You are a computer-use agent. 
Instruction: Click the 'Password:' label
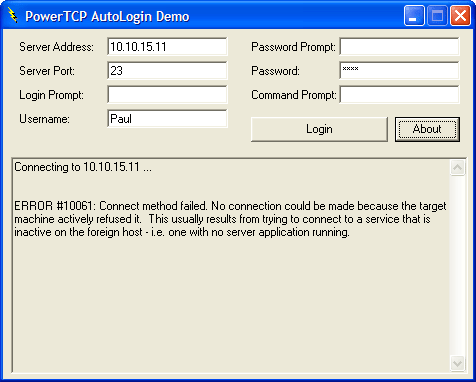[275, 71]
